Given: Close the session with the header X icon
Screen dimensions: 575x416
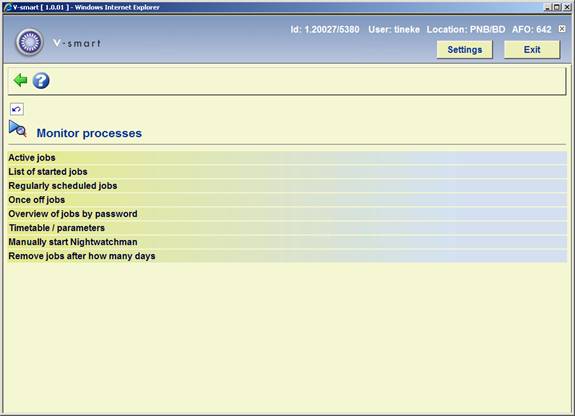Looking at the screenshot, I should (x=562, y=29).
